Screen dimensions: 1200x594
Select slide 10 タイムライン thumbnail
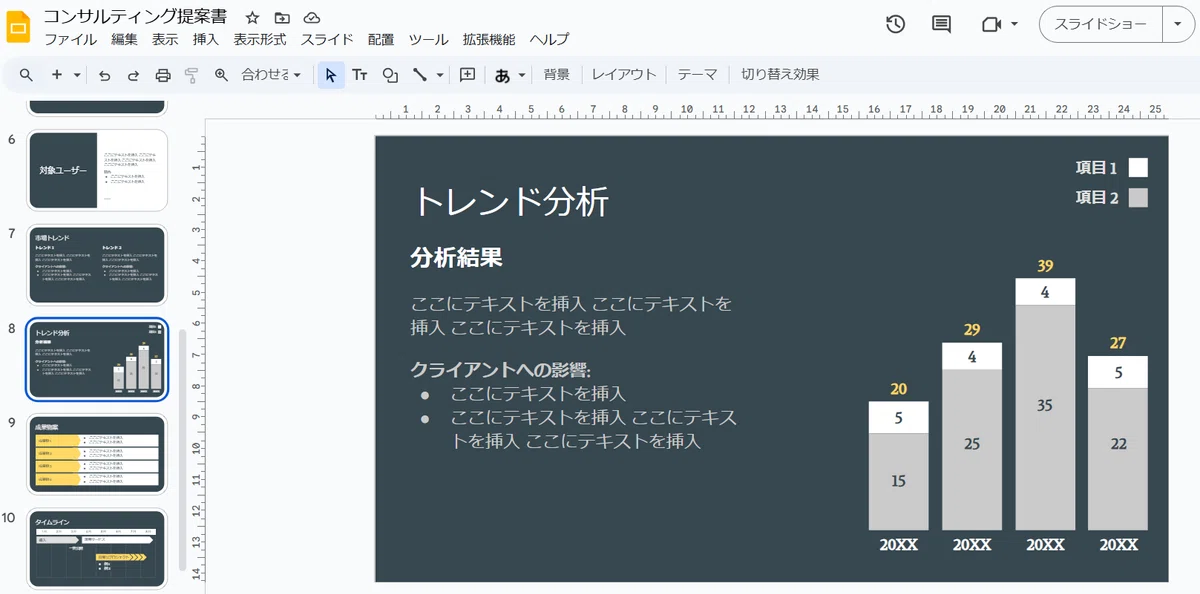97,549
